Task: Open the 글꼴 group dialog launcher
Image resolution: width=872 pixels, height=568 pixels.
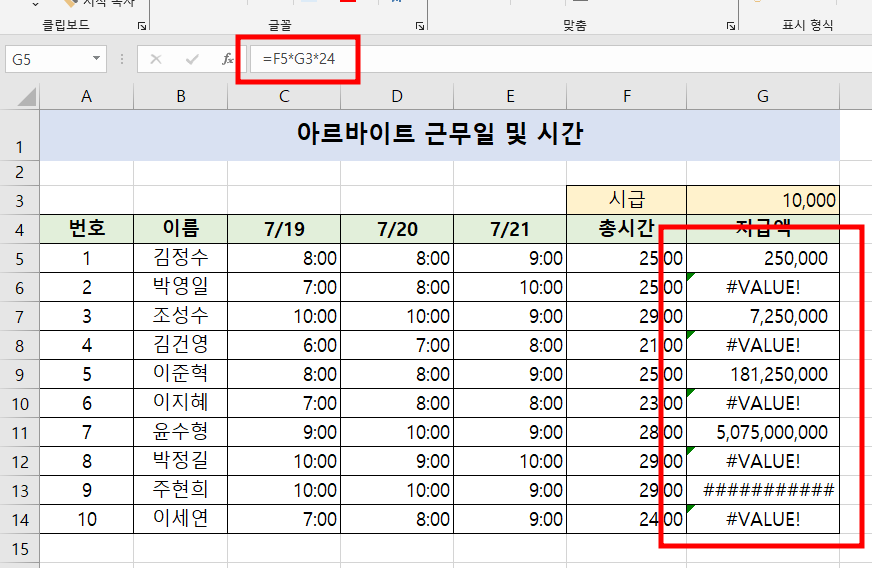Action: tap(420, 26)
